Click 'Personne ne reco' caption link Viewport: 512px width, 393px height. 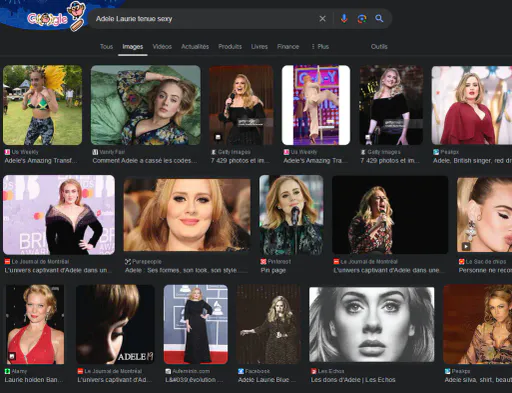click(x=485, y=270)
